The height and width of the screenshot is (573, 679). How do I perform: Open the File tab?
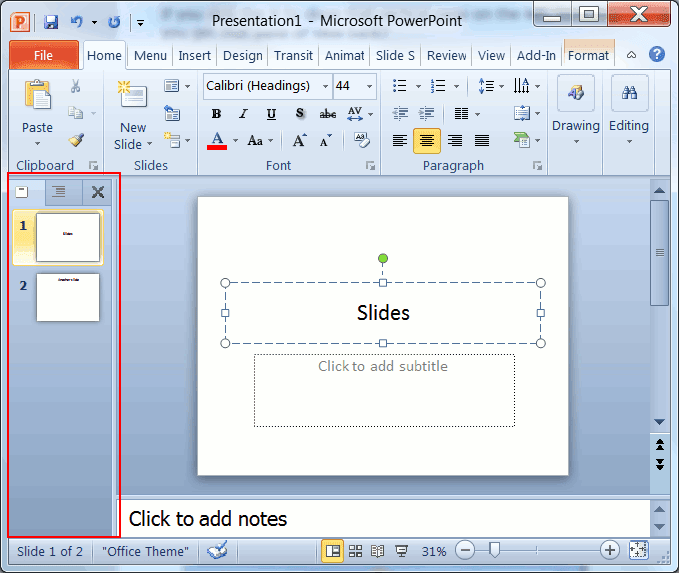pyautogui.click(x=44, y=55)
